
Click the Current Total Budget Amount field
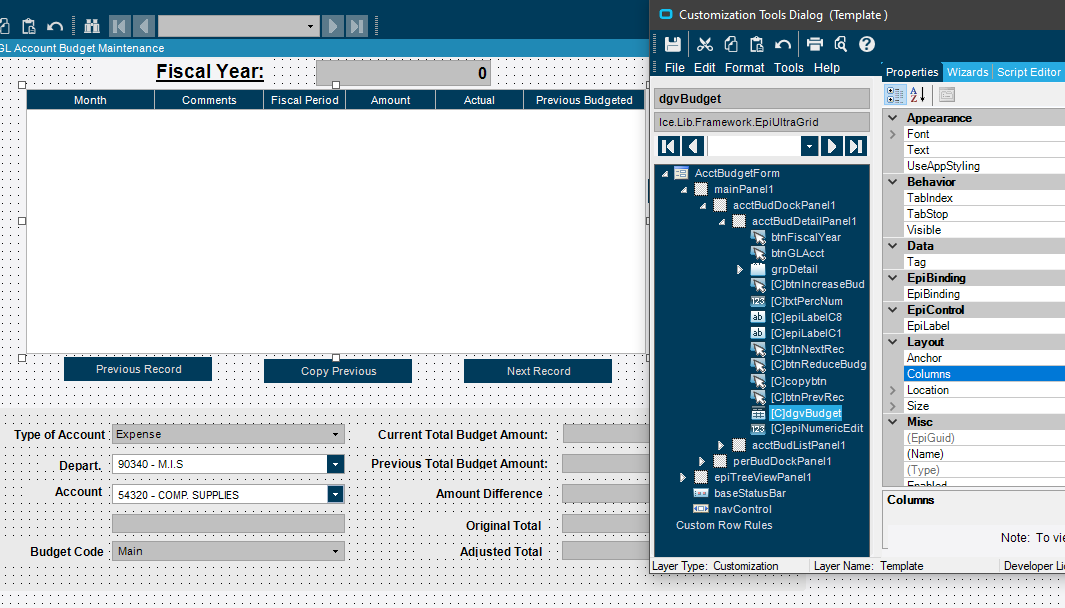pyautogui.click(x=606, y=434)
